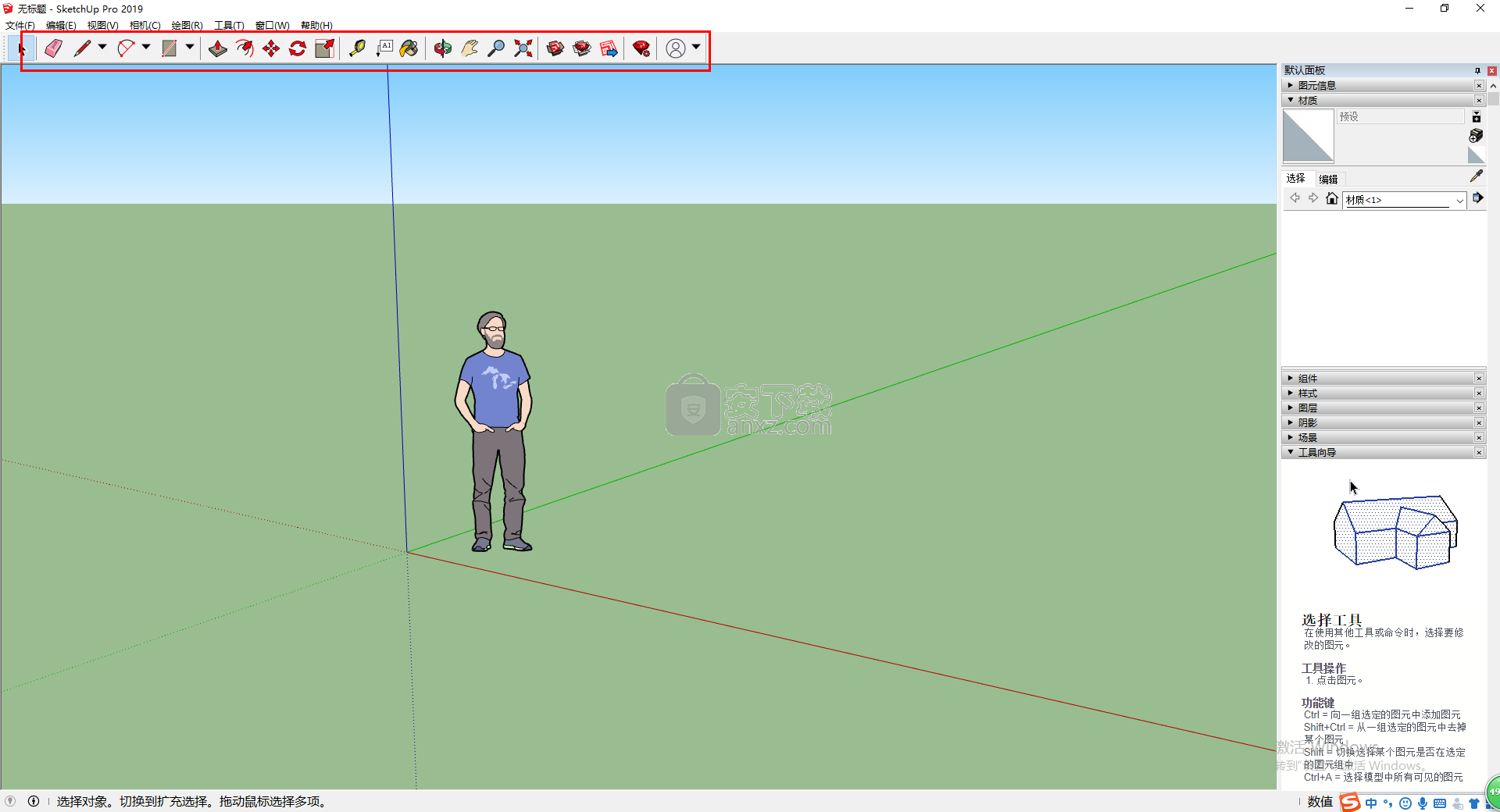The width and height of the screenshot is (1500, 812).
Task: Open the Extension Manager ruby icon
Action: click(641, 48)
